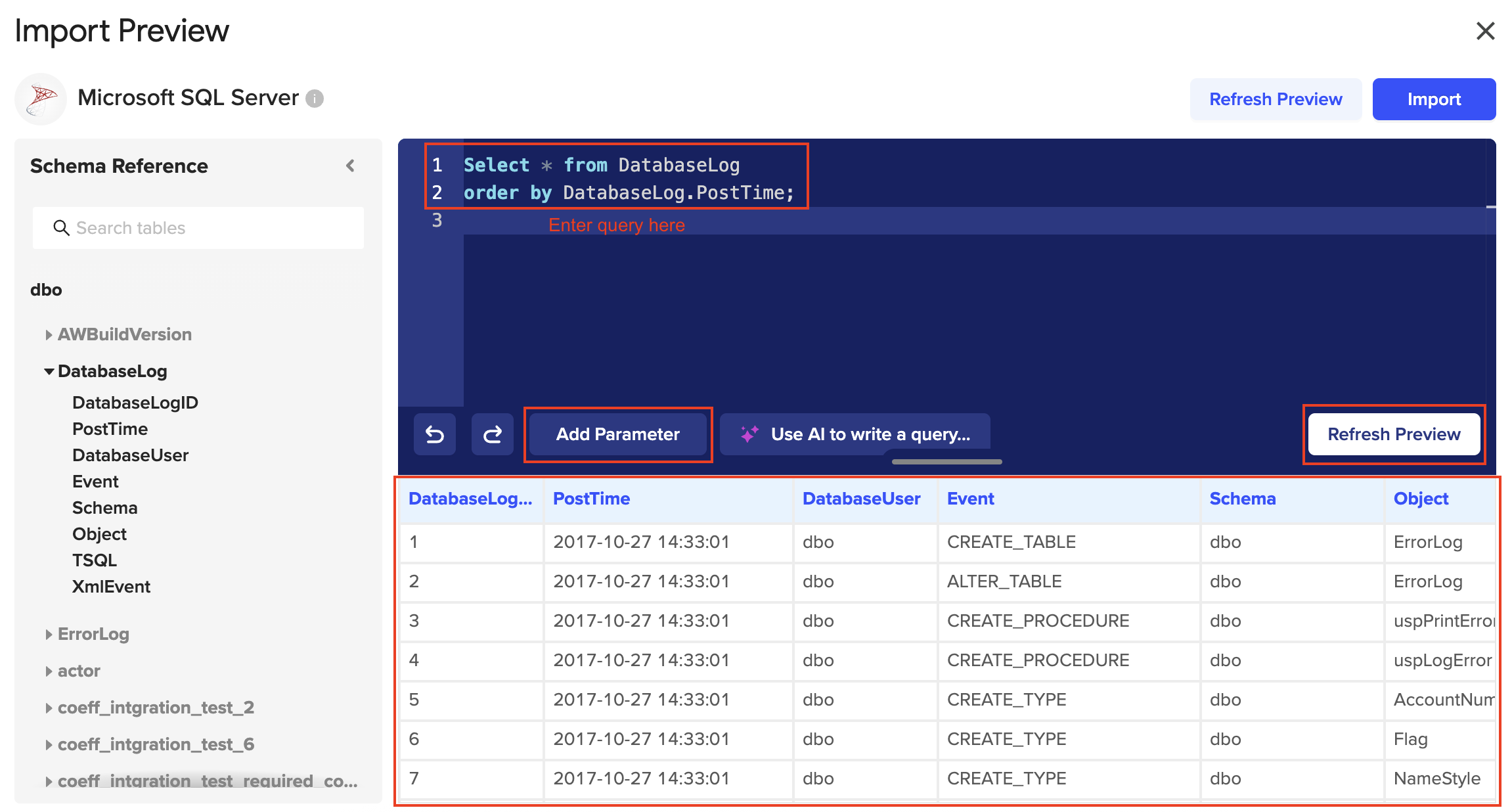Image resolution: width=1512 pixels, height=812 pixels.
Task: Click the Search tables input field
Action: click(210, 228)
